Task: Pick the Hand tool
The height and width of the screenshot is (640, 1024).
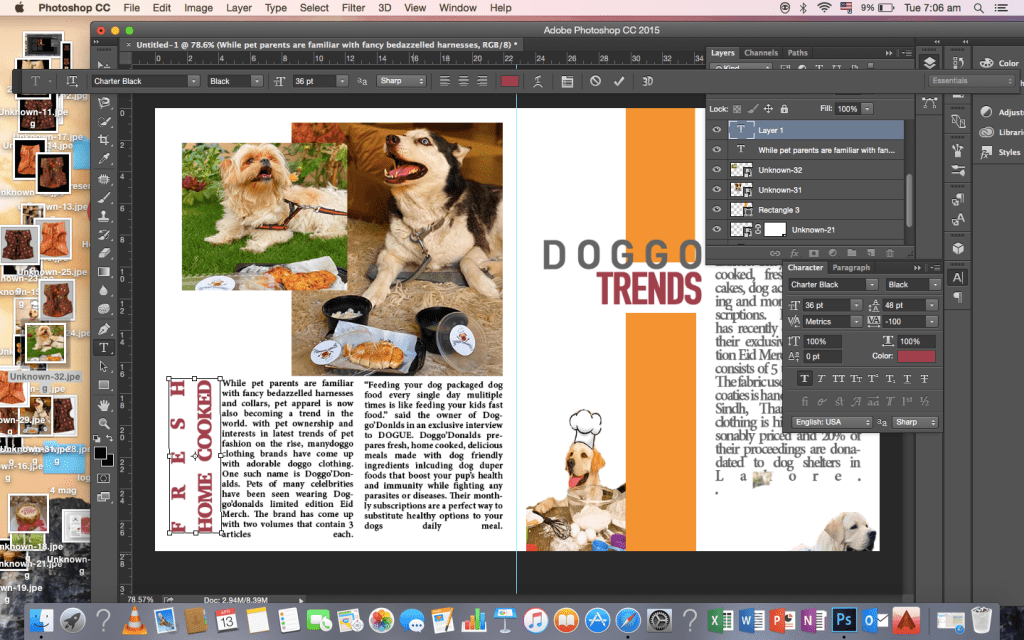Action: pos(103,405)
